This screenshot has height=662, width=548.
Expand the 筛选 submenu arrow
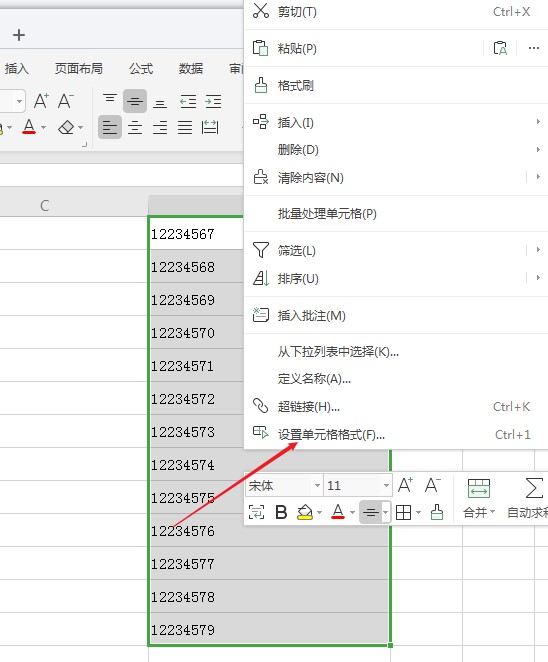tap(538, 250)
